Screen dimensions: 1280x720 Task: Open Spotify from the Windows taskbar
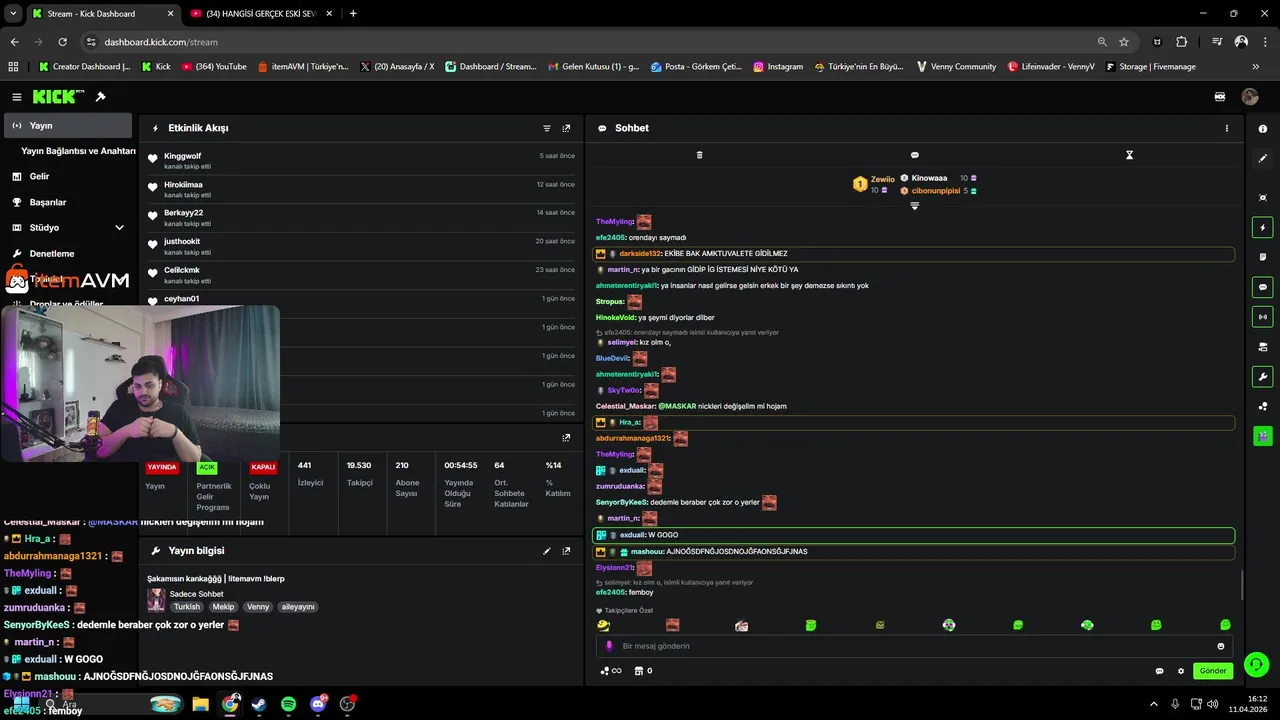click(288, 704)
